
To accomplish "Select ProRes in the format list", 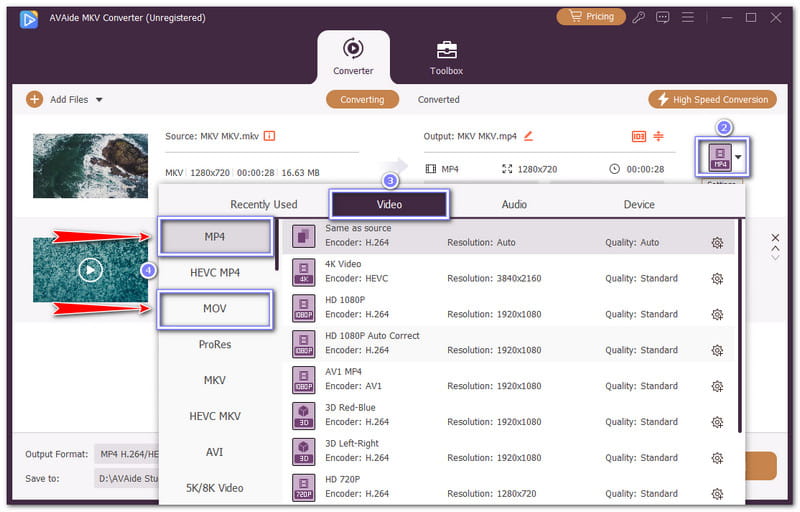I will coord(215,345).
